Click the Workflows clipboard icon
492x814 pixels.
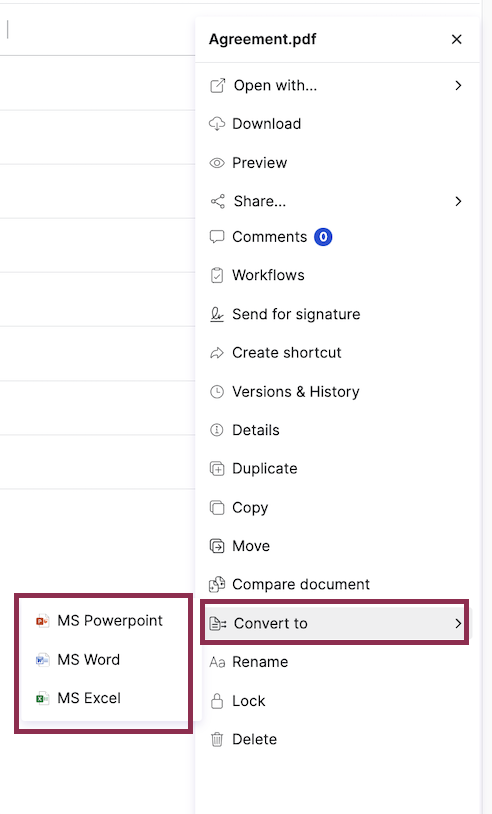click(x=217, y=275)
